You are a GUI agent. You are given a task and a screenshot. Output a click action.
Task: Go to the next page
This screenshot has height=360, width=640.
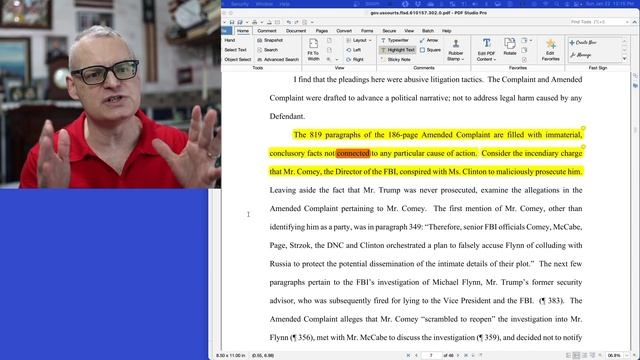458,356
